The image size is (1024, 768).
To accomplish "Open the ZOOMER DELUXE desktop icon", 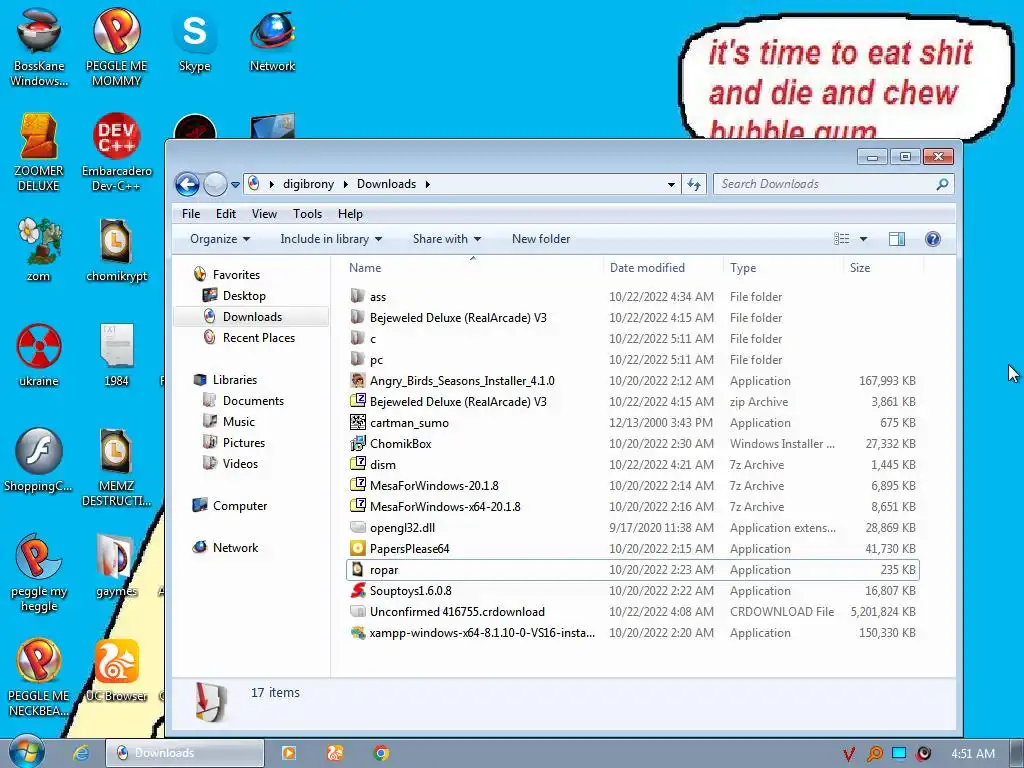I will coord(39,152).
